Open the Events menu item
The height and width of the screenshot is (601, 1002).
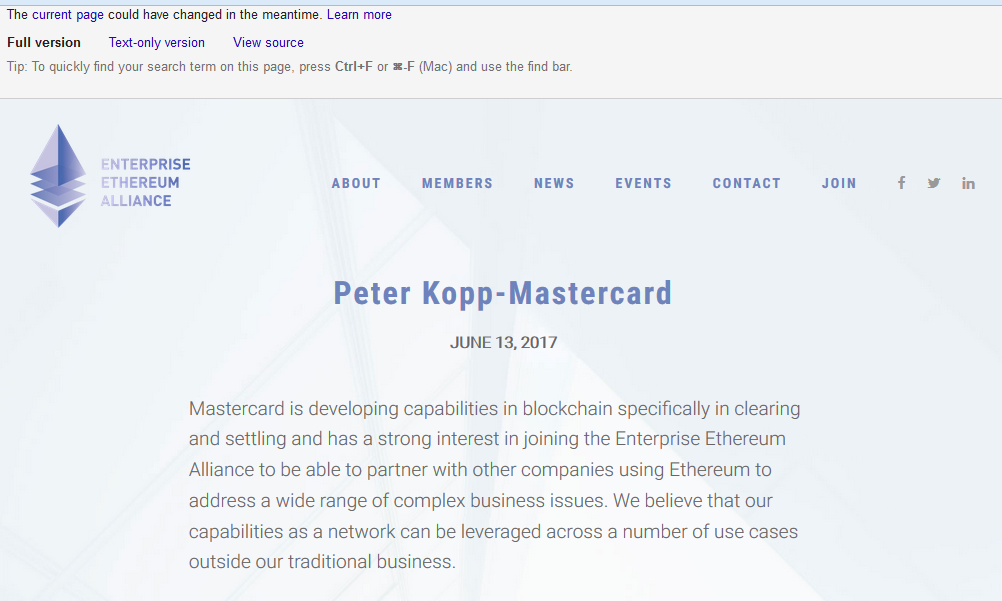644,183
